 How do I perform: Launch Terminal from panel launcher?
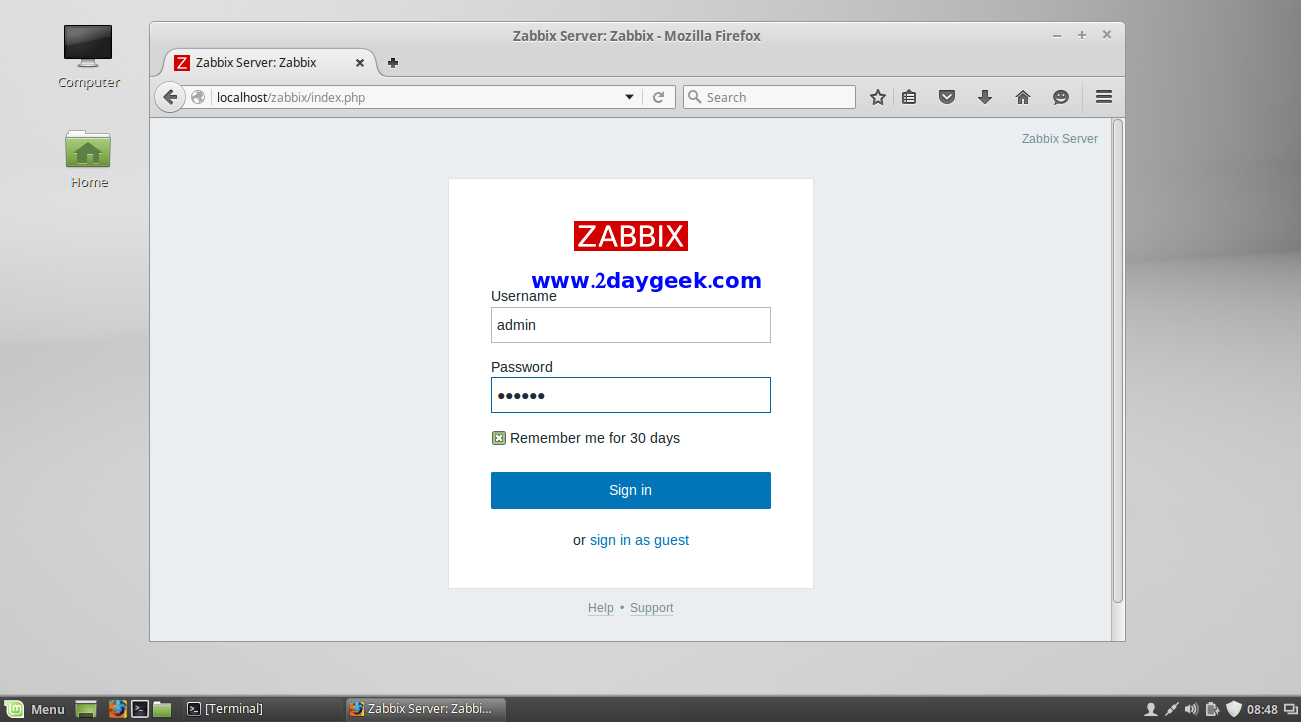(x=140, y=709)
